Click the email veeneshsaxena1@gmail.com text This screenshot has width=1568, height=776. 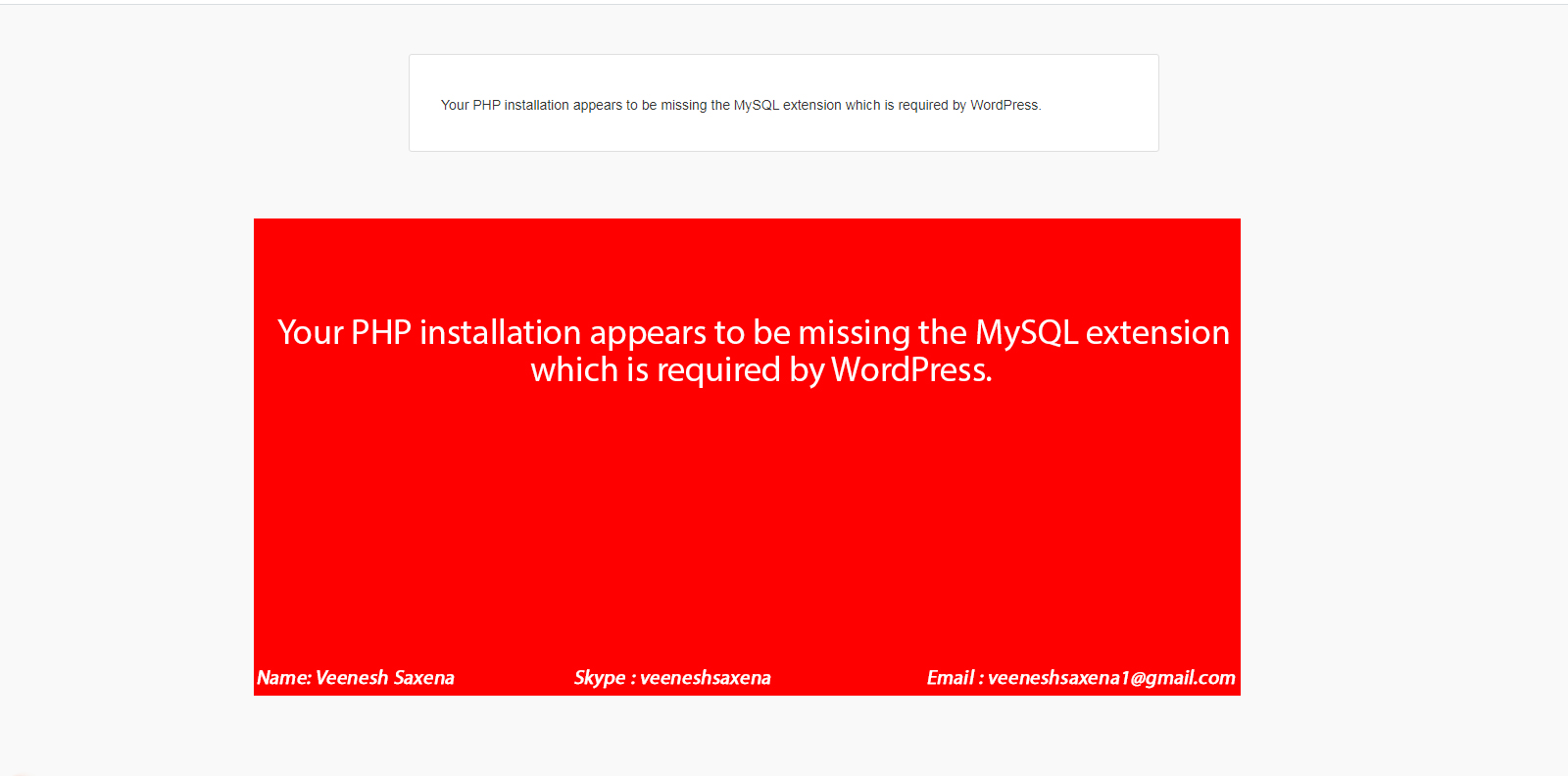pyautogui.click(x=1111, y=678)
